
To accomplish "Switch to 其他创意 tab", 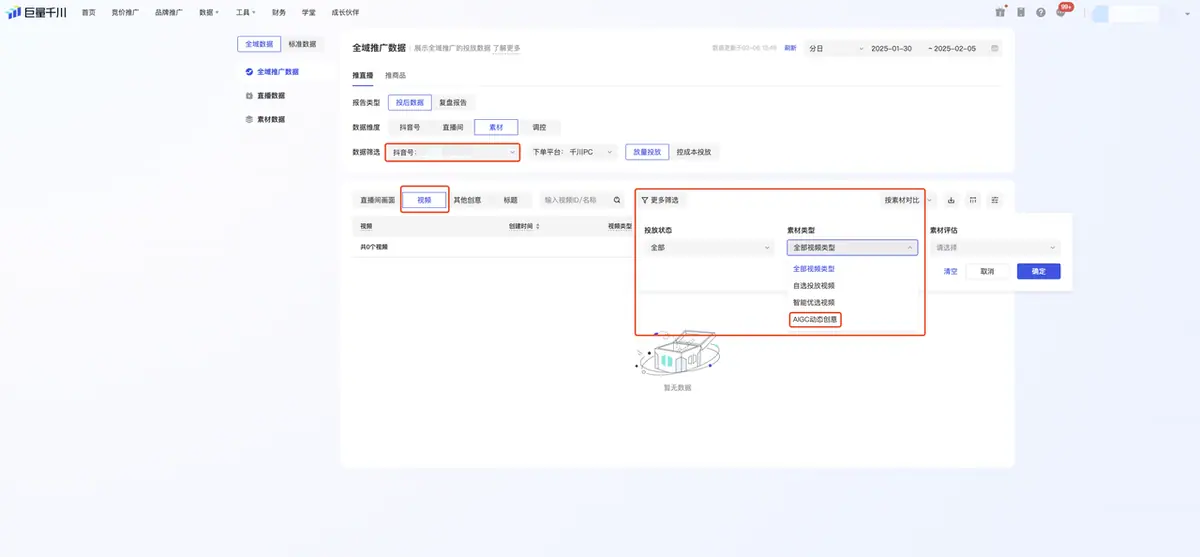I will (467, 200).
